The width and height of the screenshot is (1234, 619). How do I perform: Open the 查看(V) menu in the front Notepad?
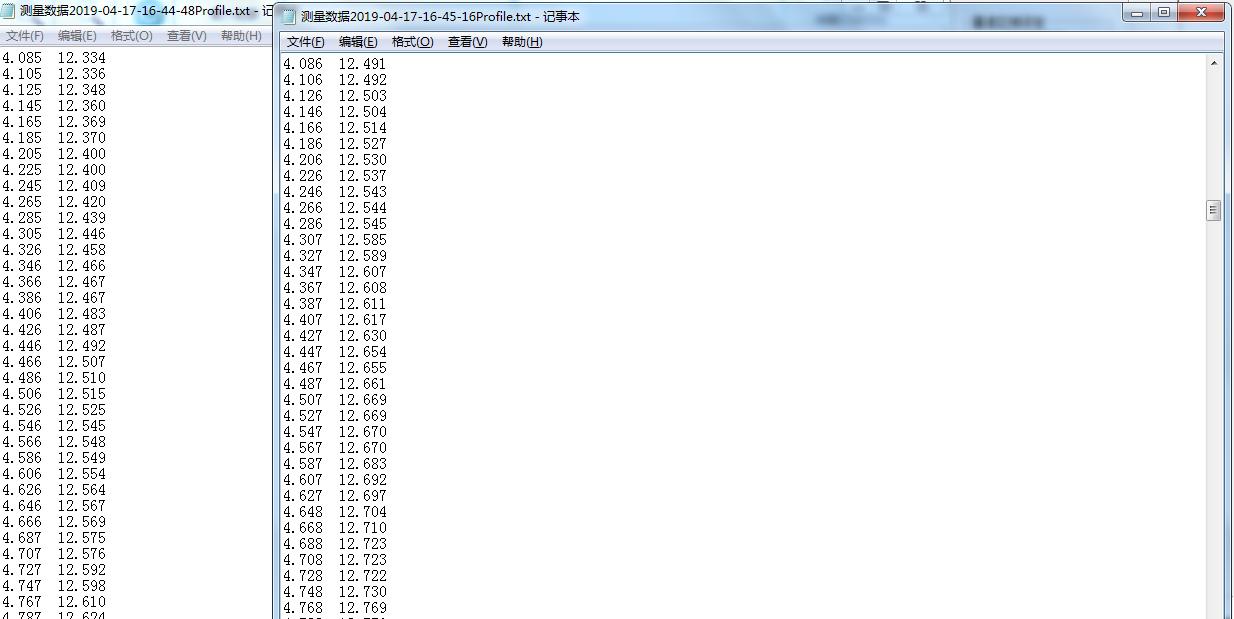467,42
